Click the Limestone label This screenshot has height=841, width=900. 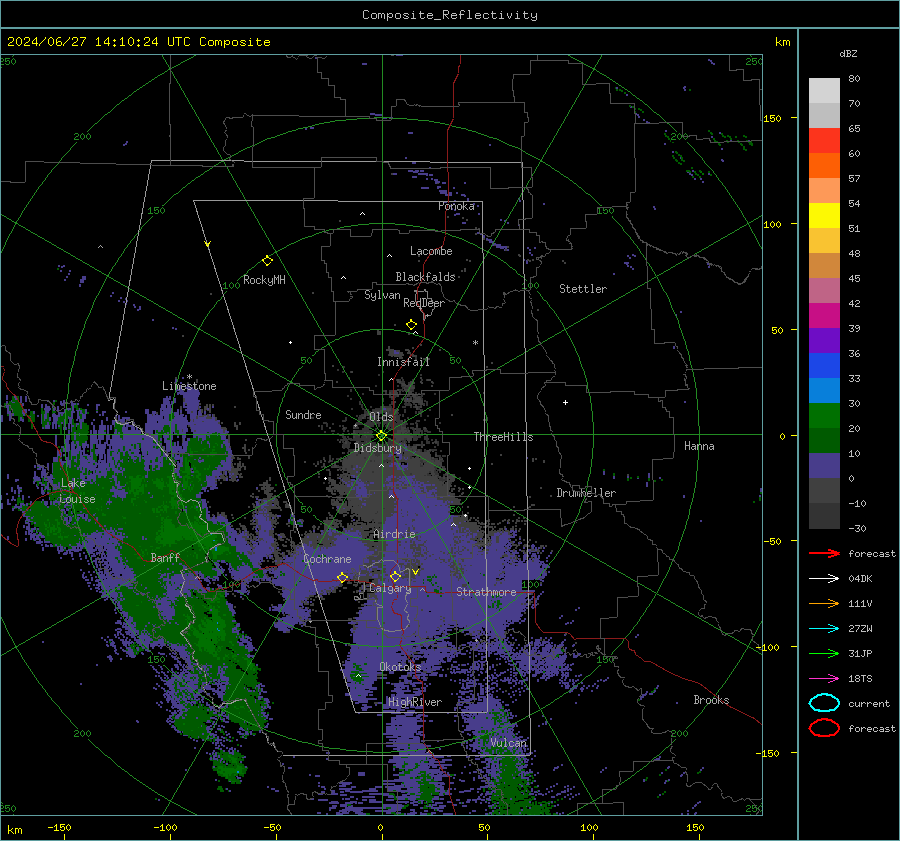pyautogui.click(x=189, y=386)
